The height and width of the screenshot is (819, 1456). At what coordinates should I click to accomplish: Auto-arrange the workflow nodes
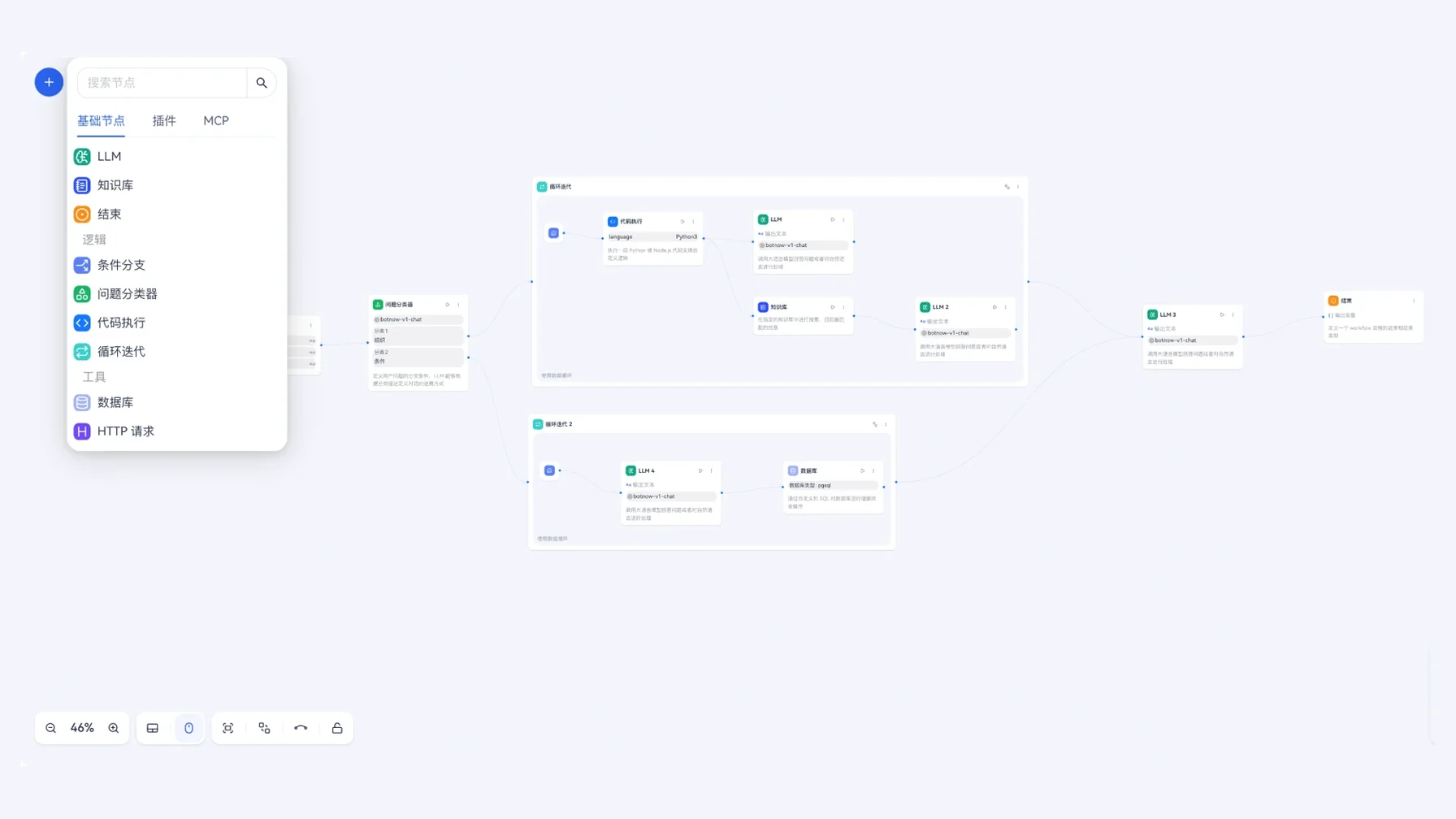pyautogui.click(x=265, y=728)
